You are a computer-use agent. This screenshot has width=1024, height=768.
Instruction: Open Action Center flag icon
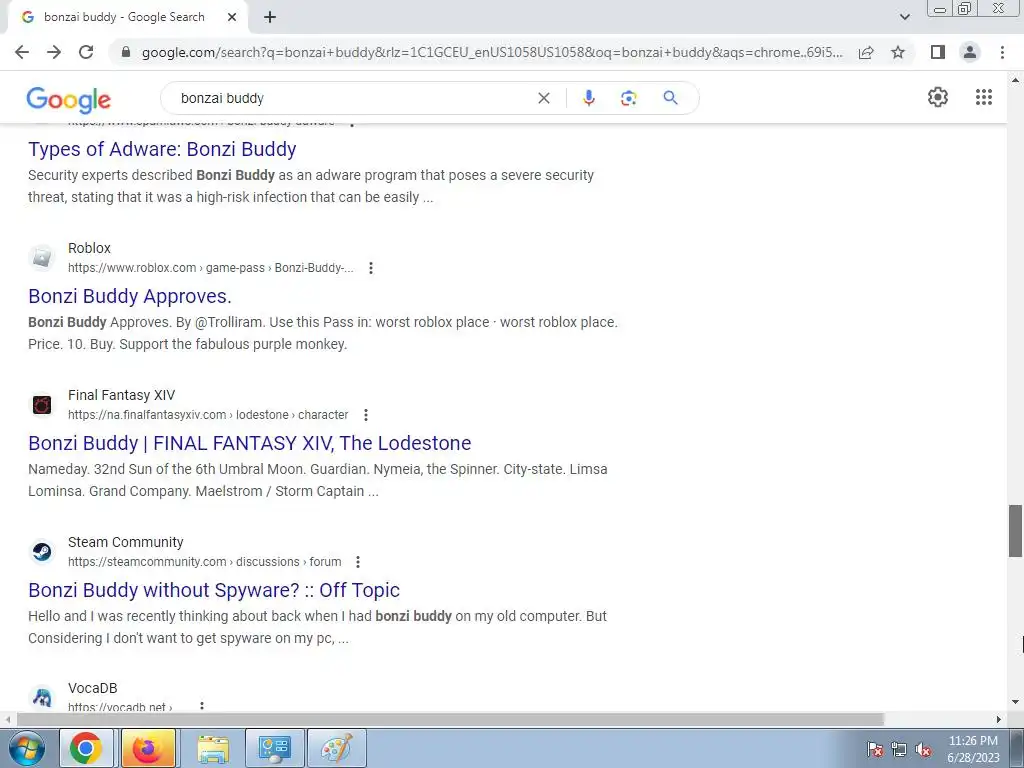(x=875, y=749)
